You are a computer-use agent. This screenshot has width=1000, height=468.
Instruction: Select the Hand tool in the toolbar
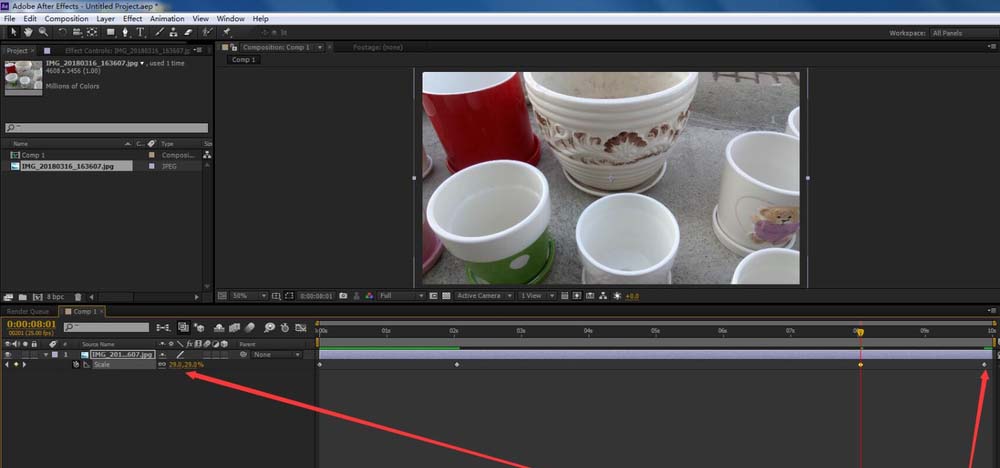point(28,32)
